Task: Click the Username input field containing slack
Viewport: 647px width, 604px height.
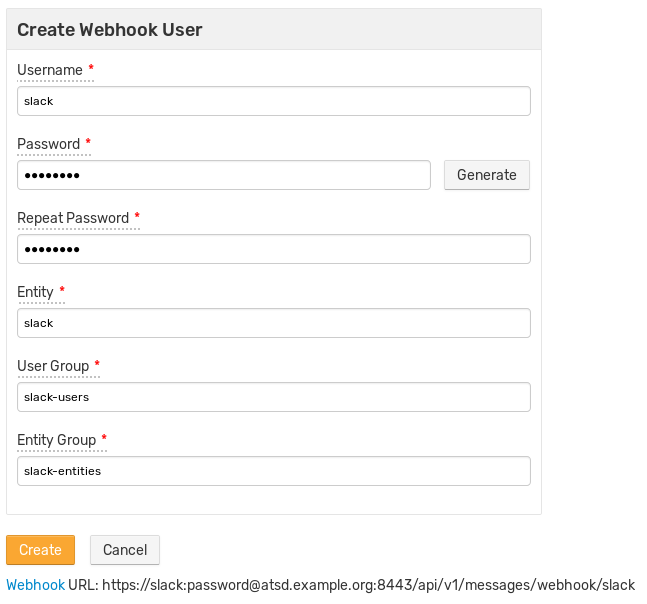Action: coord(274,101)
